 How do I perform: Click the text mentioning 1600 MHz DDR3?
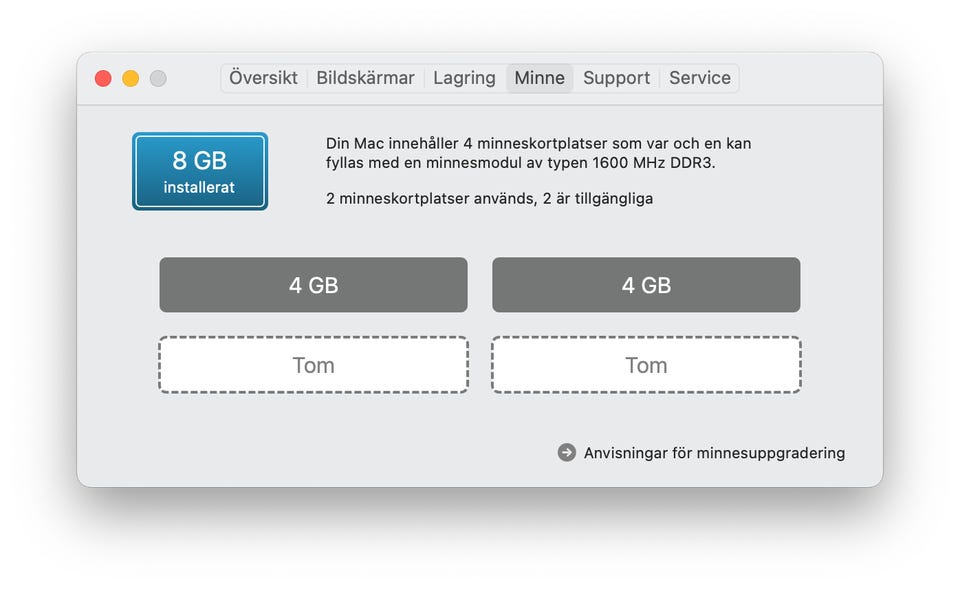coord(520,163)
